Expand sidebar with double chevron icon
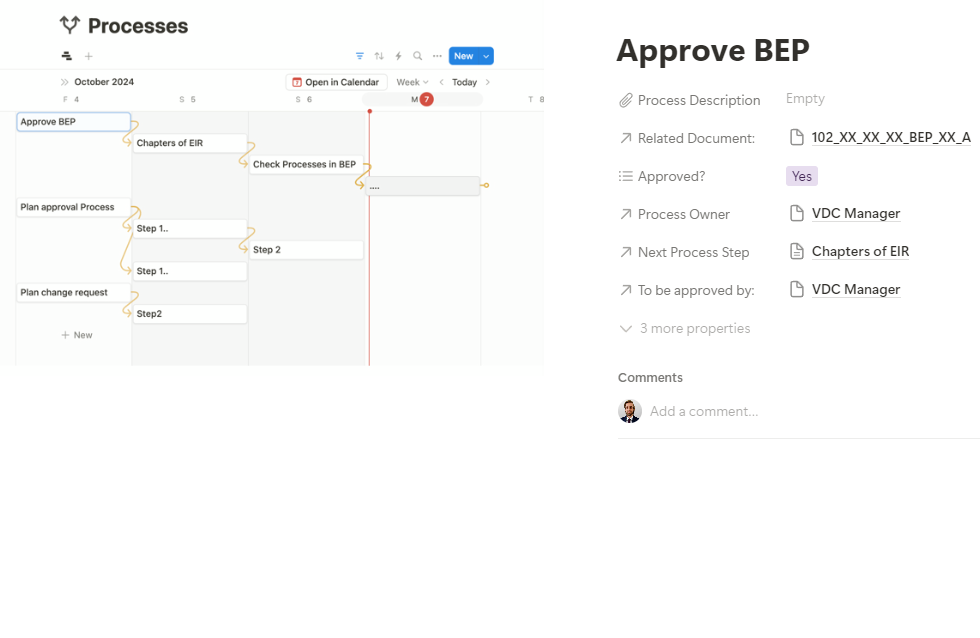 tap(65, 82)
